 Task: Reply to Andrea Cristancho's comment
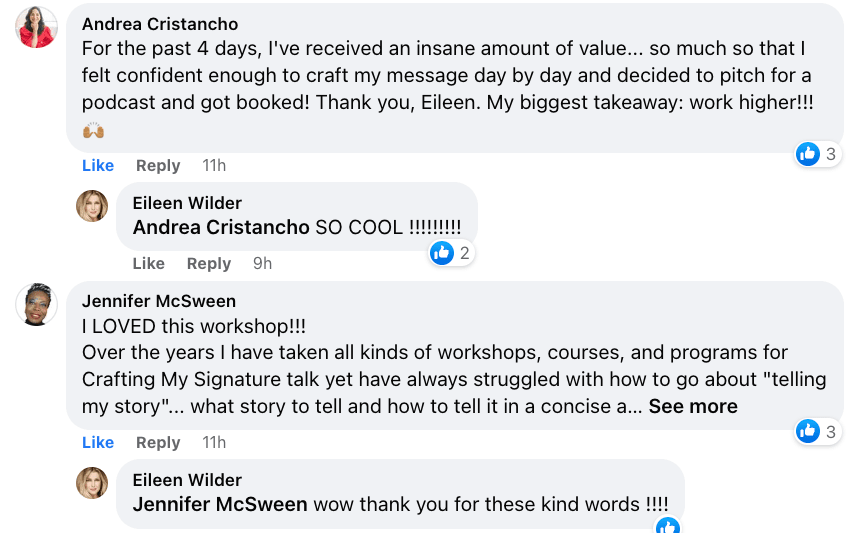coord(158,165)
